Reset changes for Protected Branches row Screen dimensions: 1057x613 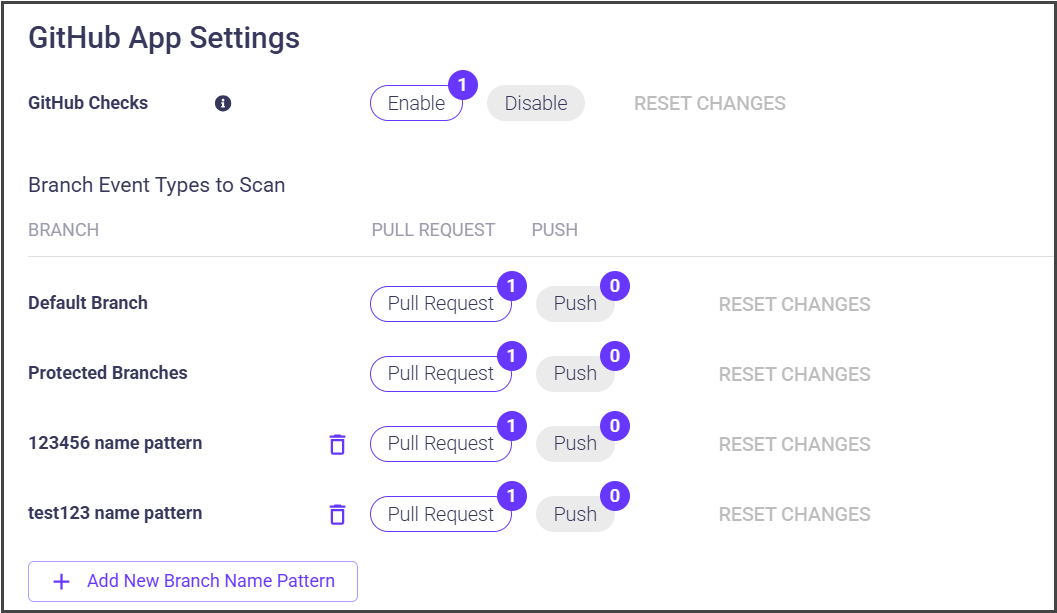pyautogui.click(x=794, y=374)
